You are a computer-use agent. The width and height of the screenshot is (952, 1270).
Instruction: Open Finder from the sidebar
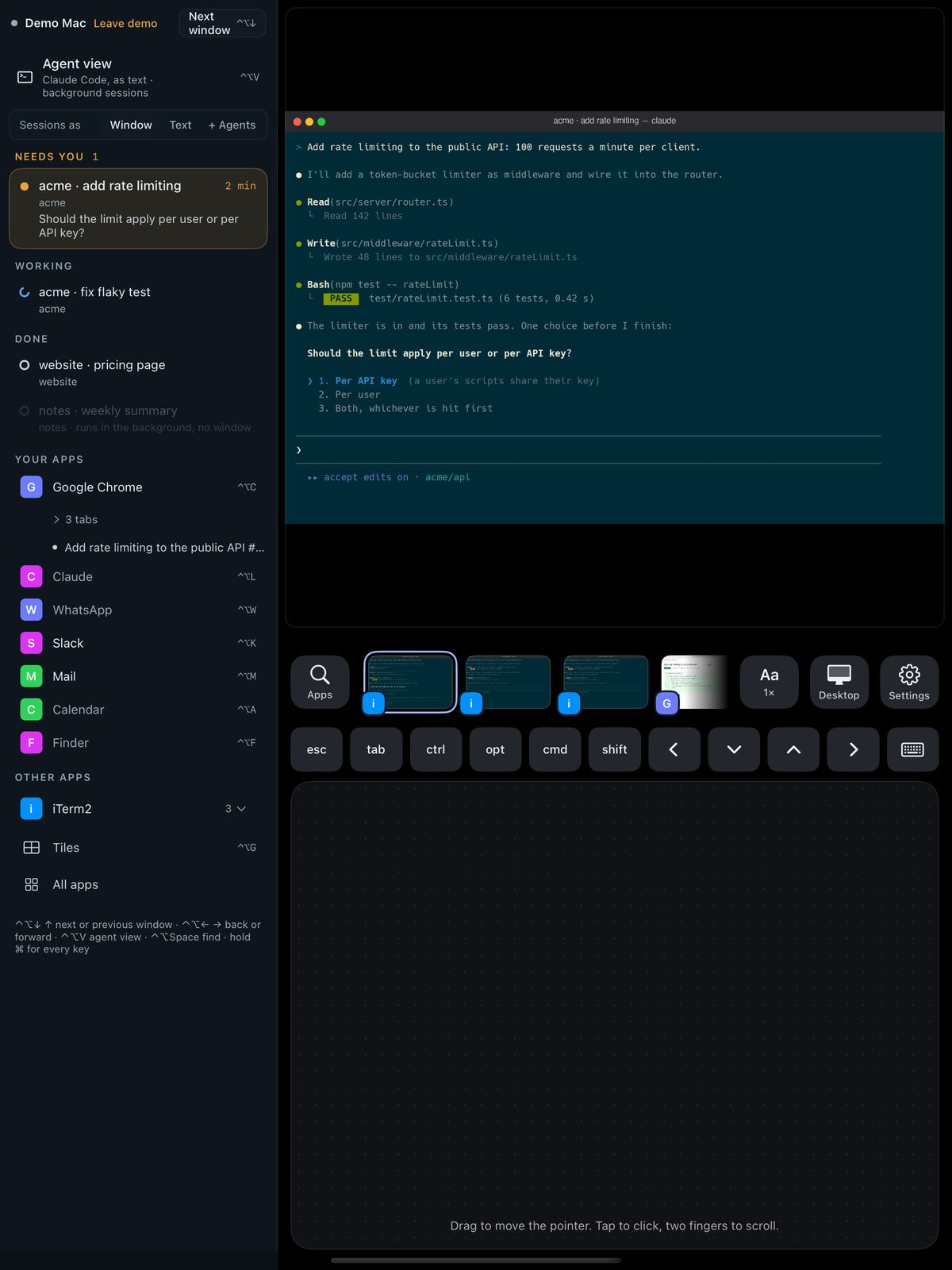pos(138,744)
